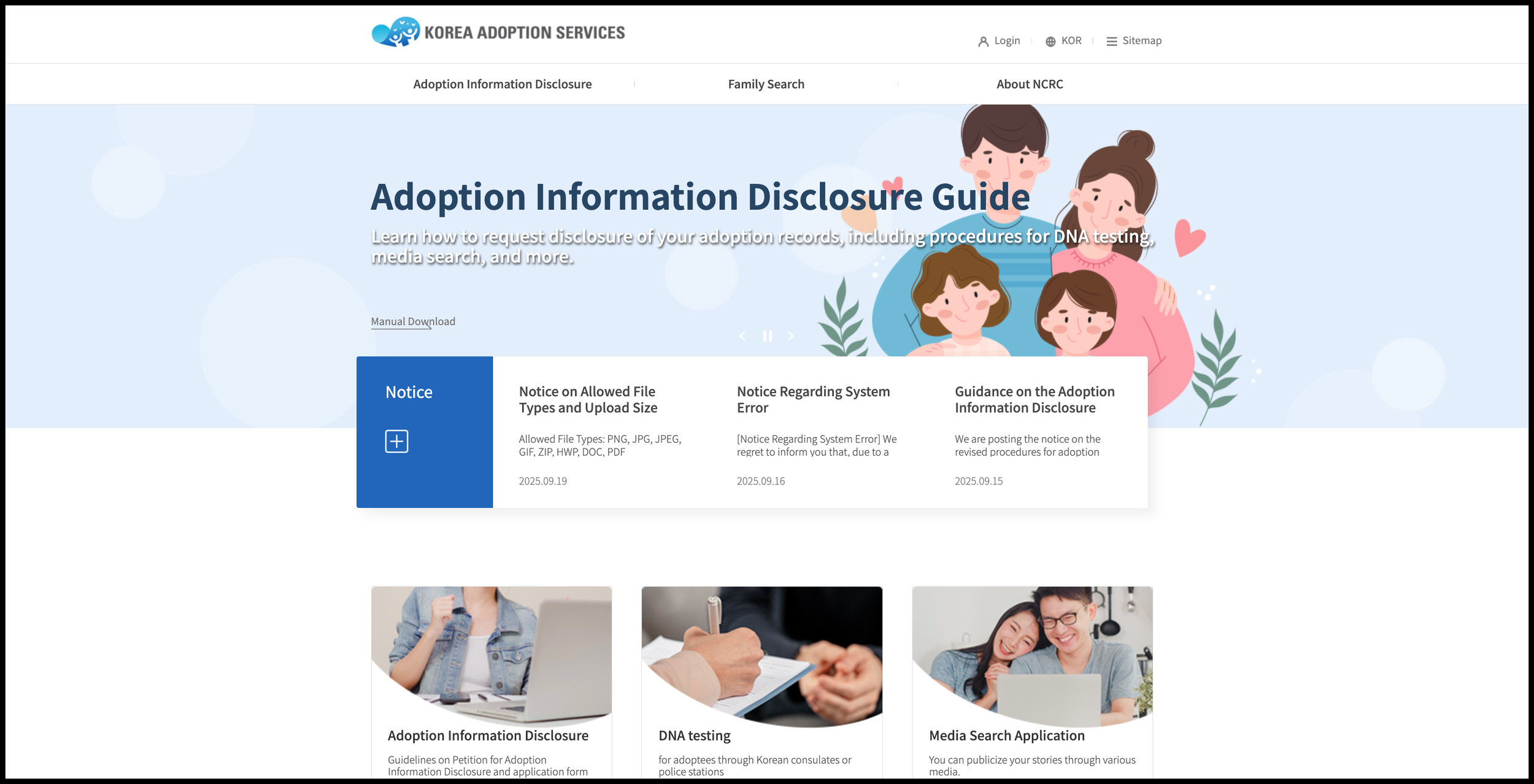
Task: Click the Korea Adoption Services logo
Action: pos(498,32)
